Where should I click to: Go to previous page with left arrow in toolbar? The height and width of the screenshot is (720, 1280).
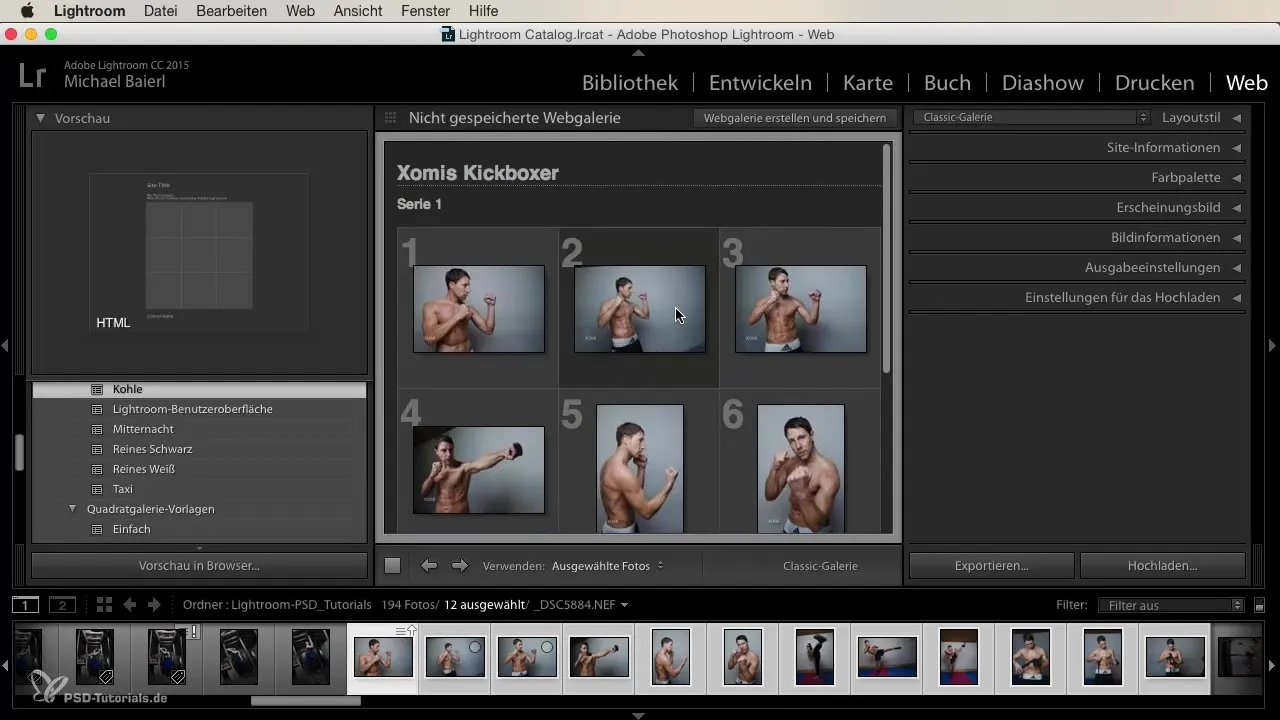(x=429, y=566)
